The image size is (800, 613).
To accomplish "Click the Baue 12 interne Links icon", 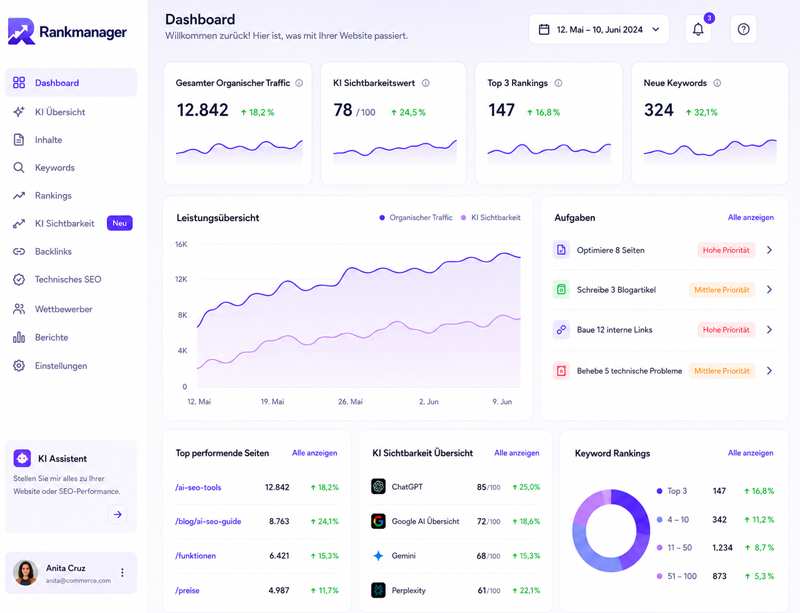I will [x=561, y=330].
